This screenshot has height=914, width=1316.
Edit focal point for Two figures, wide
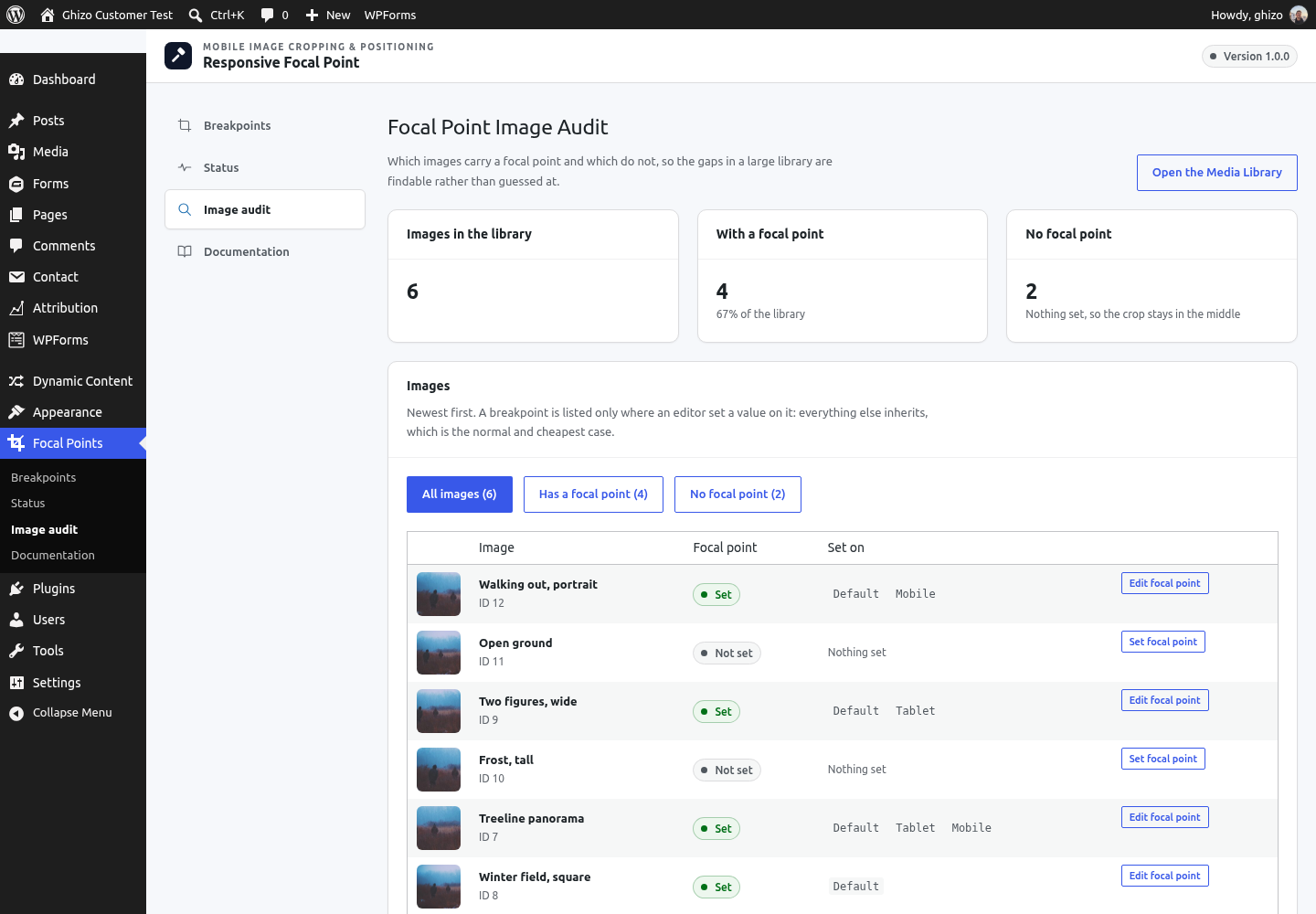(x=1165, y=700)
